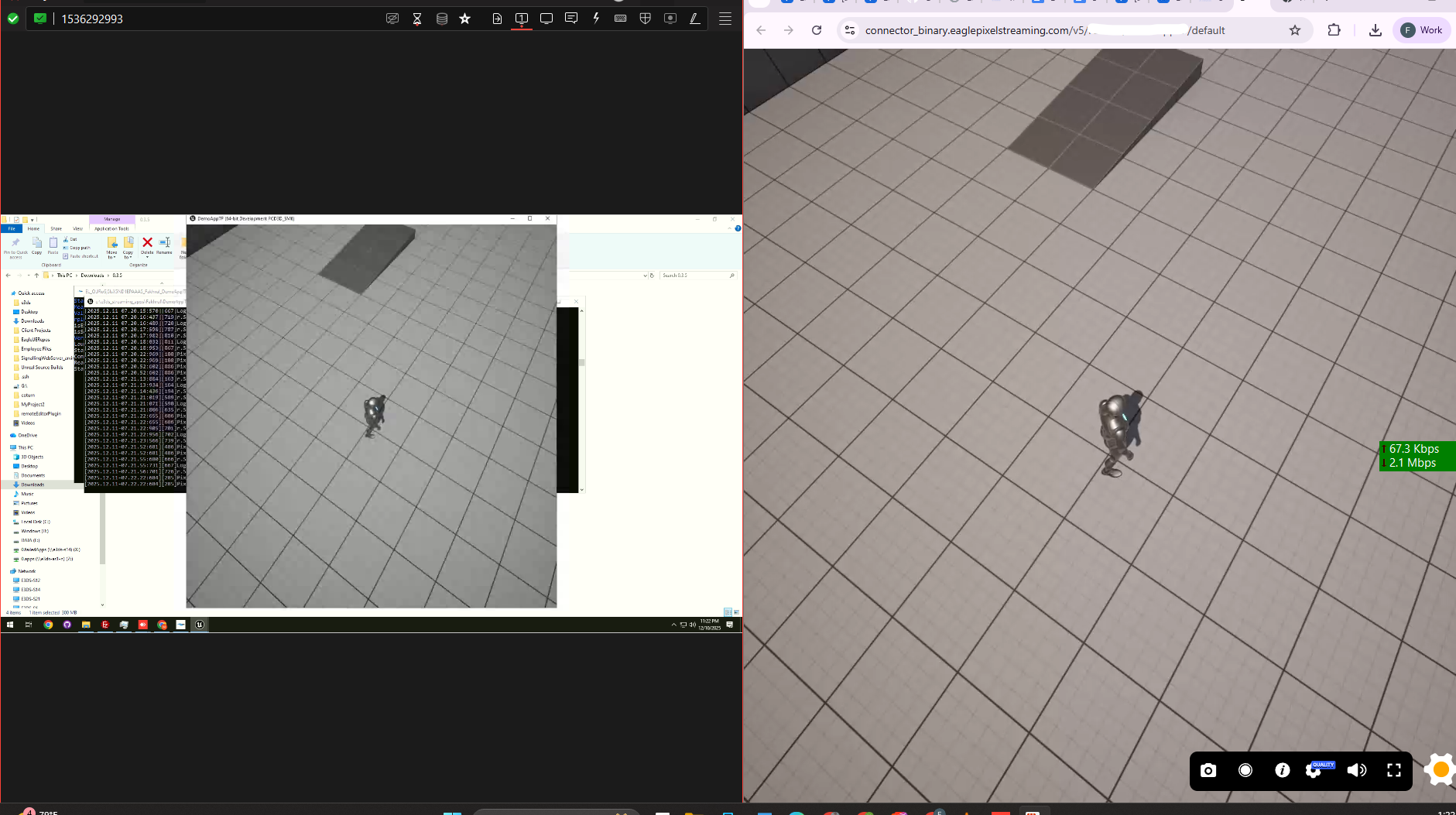Click the Chrome address bar URL
The image size is (1456, 815).
(x=1045, y=30)
